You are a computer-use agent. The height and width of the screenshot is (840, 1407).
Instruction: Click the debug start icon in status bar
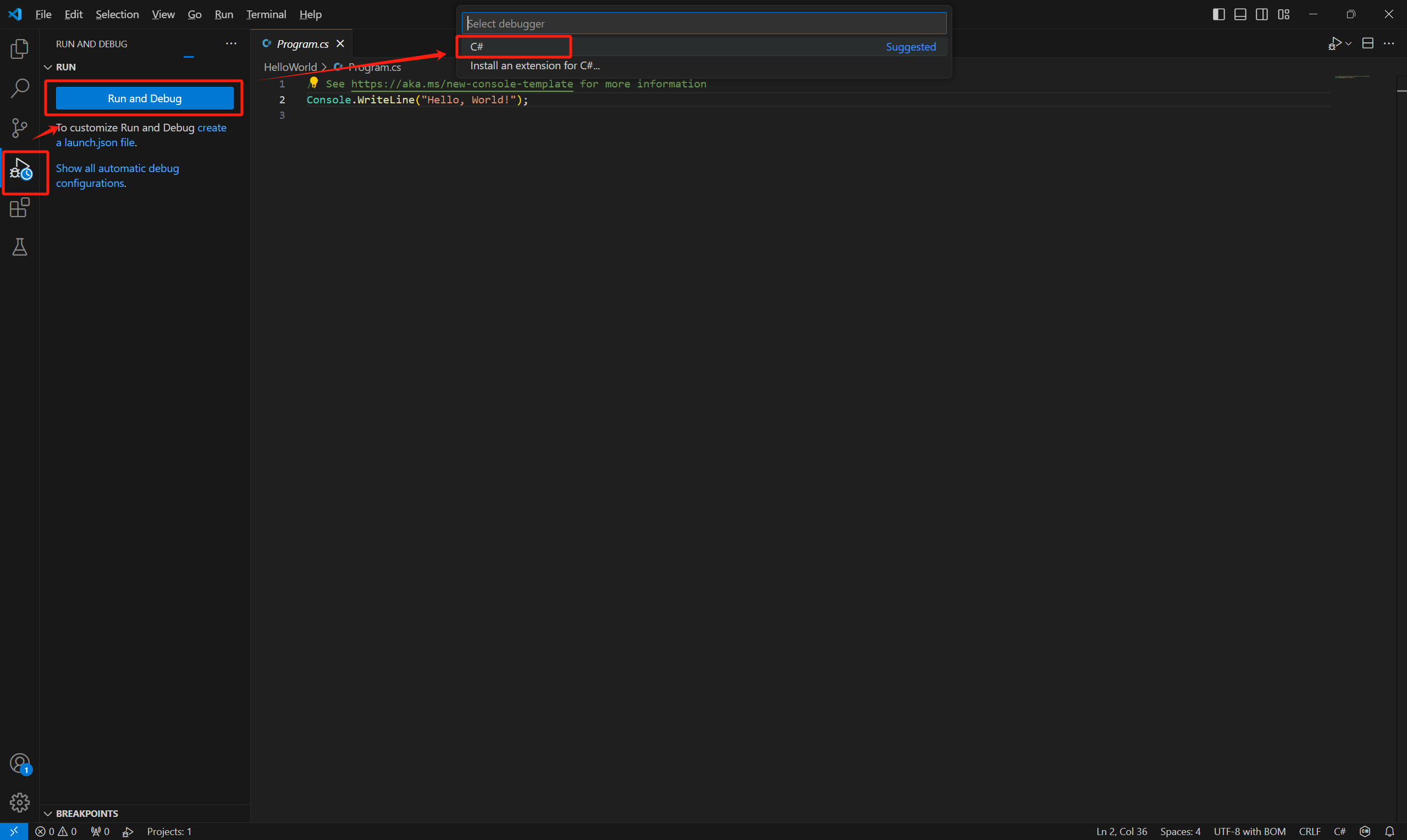[128, 831]
